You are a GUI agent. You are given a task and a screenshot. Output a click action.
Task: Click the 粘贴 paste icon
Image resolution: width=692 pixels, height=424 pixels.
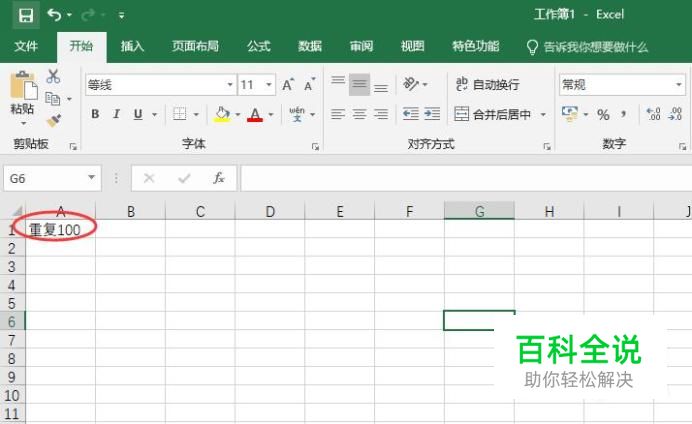tap(23, 86)
